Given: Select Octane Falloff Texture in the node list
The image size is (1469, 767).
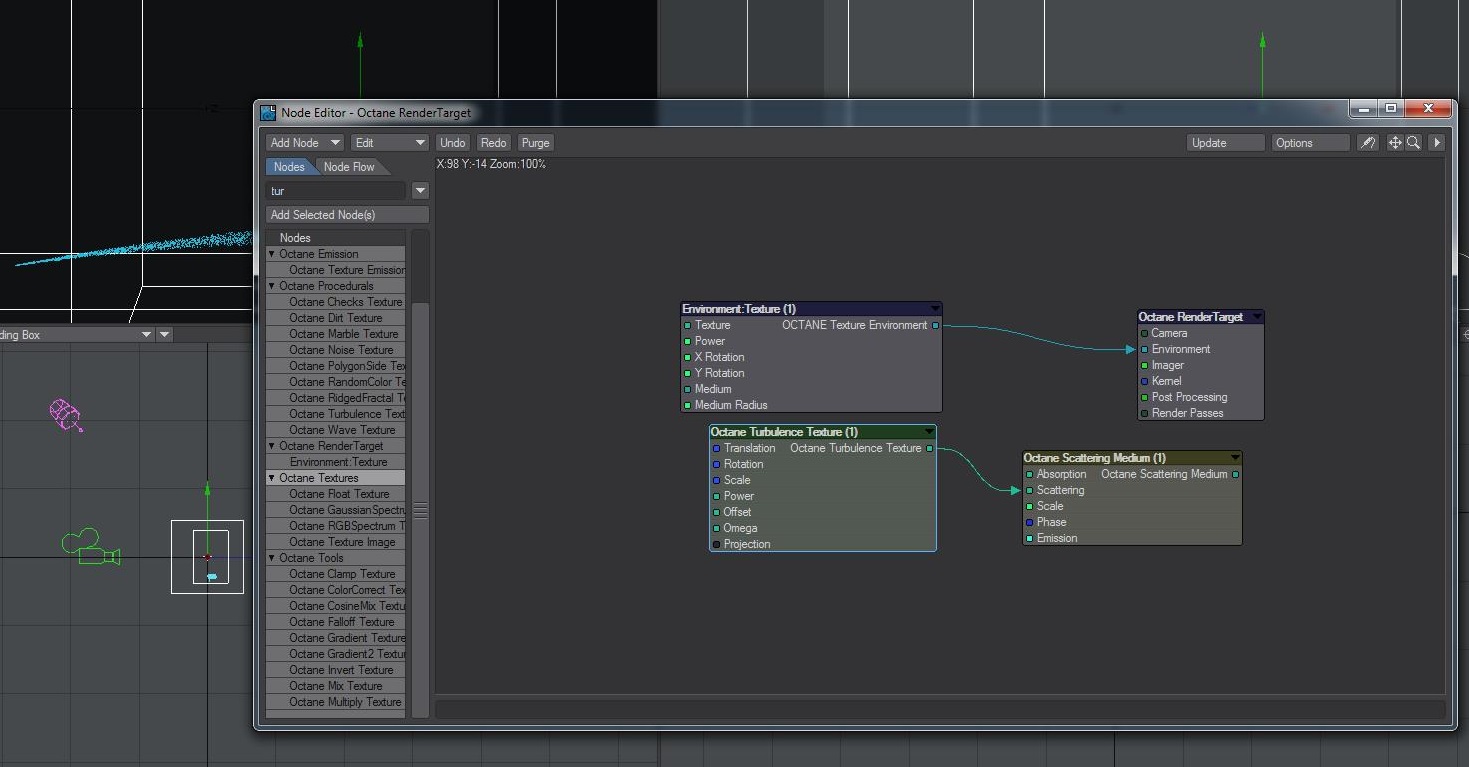Looking at the screenshot, I should point(336,622).
